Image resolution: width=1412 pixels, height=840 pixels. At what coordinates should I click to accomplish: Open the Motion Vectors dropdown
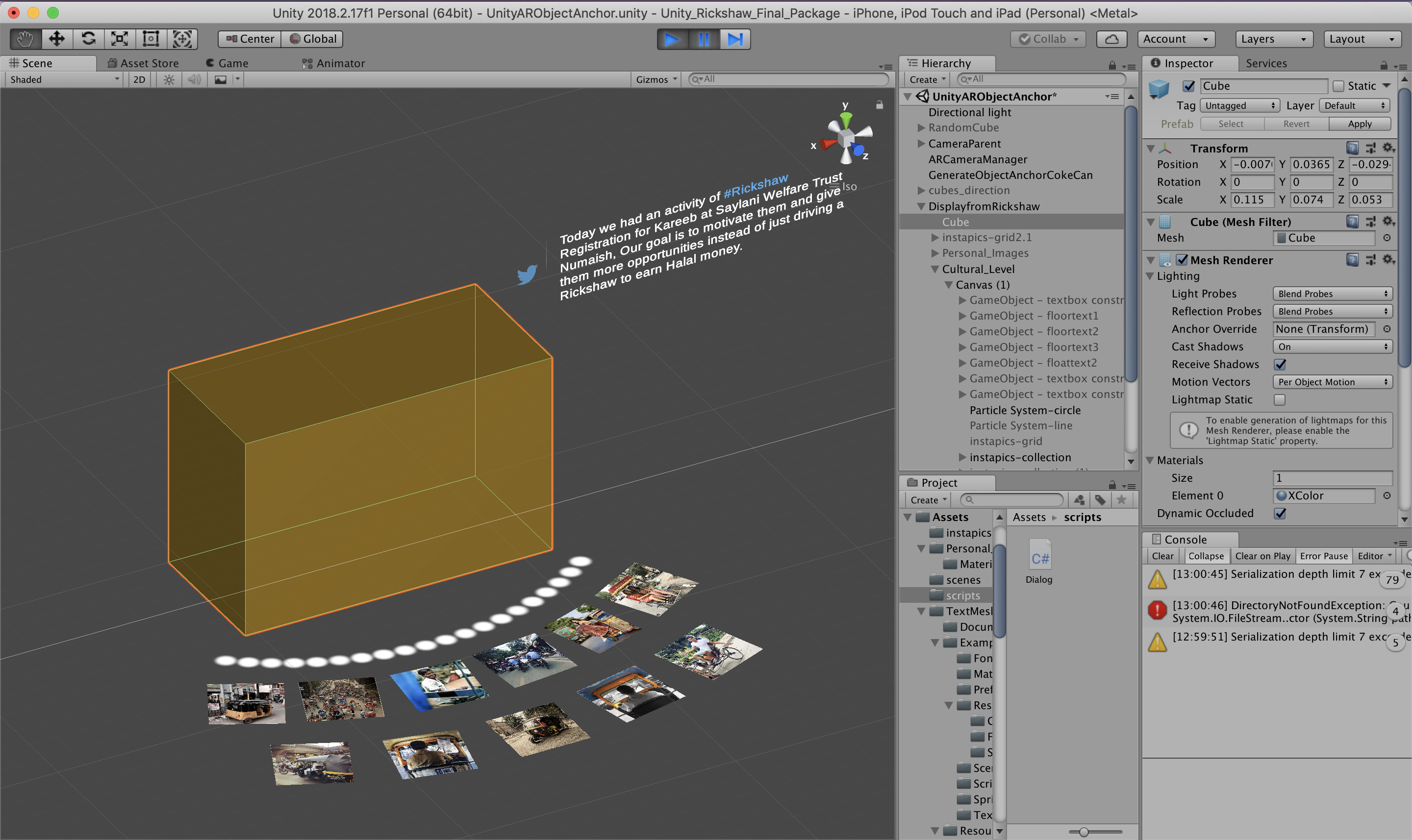pos(1332,382)
